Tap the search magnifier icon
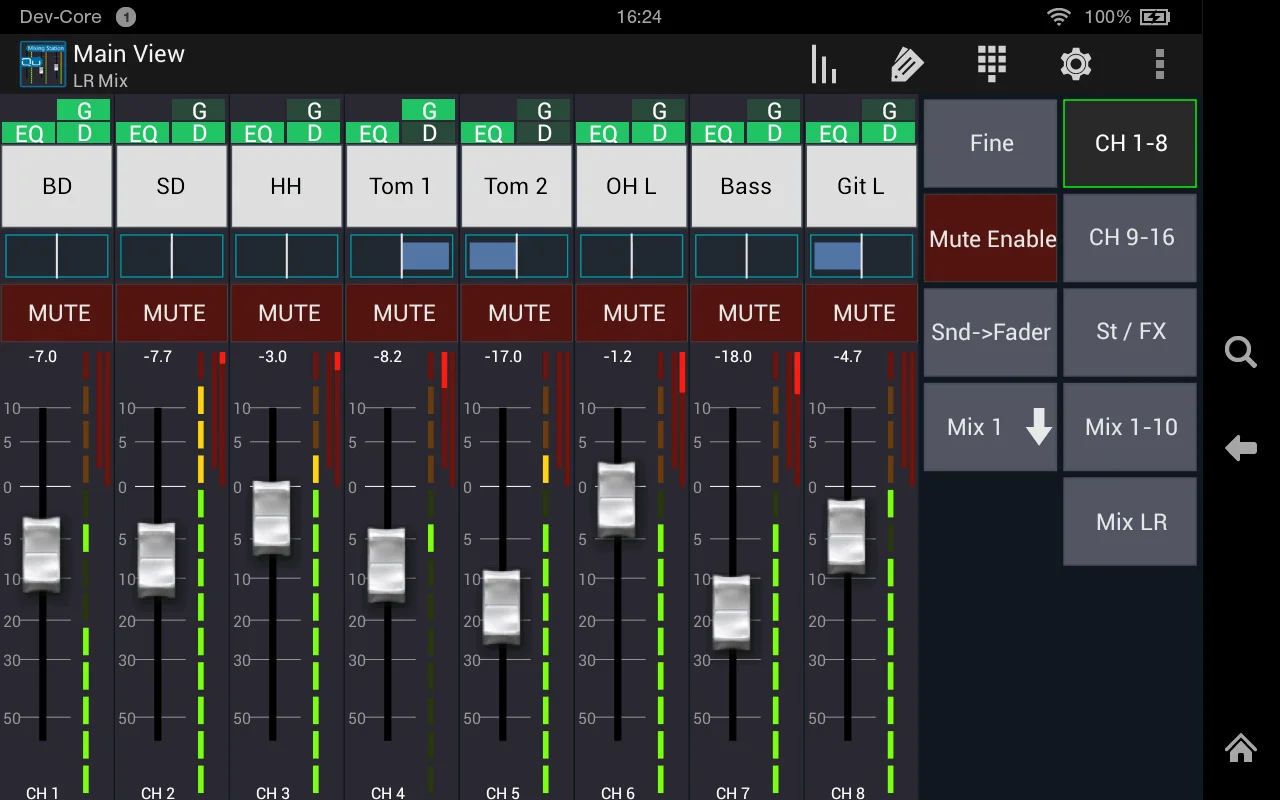This screenshot has width=1280, height=800. click(x=1240, y=352)
